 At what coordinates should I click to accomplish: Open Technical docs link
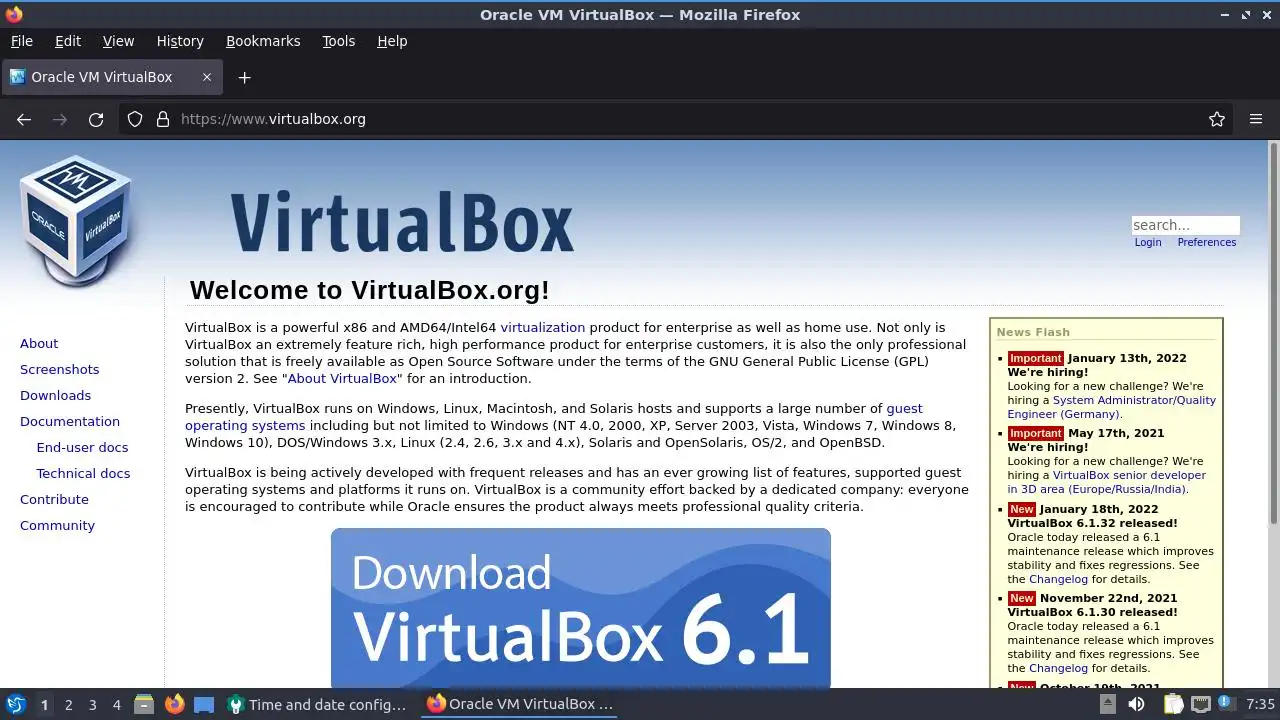click(83, 473)
